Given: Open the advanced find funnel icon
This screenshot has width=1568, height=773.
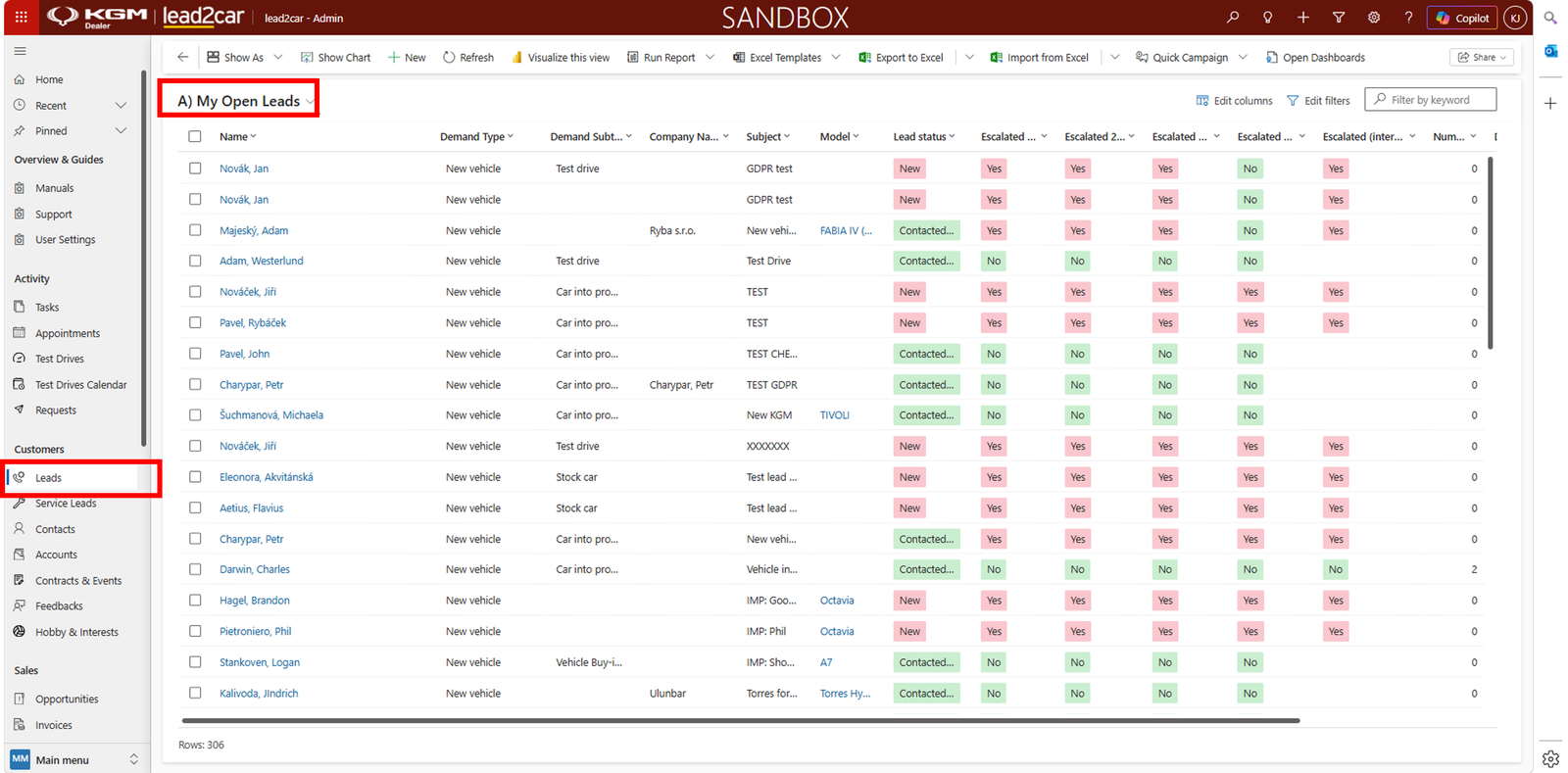Looking at the screenshot, I should tap(1338, 18).
